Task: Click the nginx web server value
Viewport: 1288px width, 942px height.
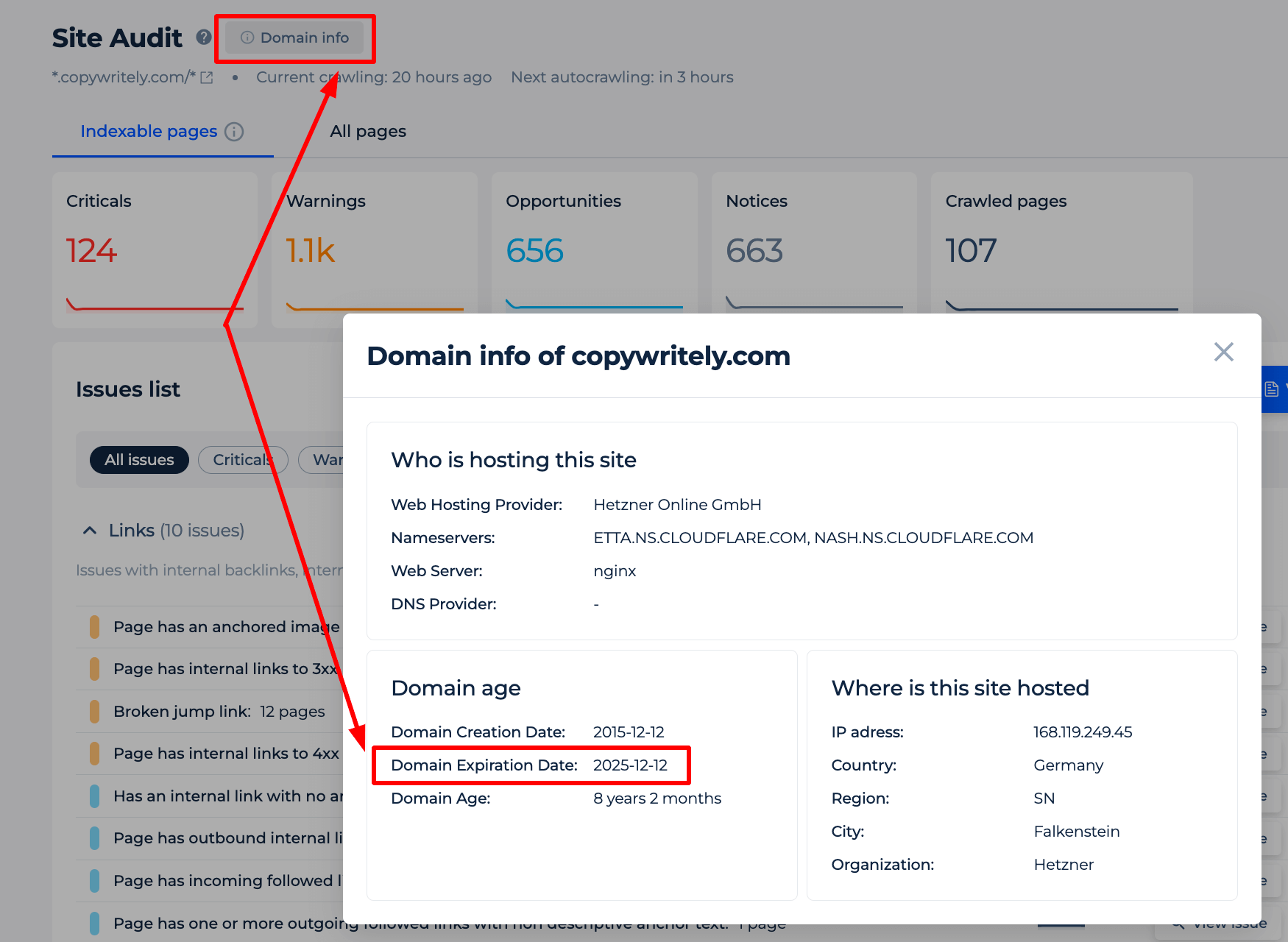Action: click(x=615, y=571)
